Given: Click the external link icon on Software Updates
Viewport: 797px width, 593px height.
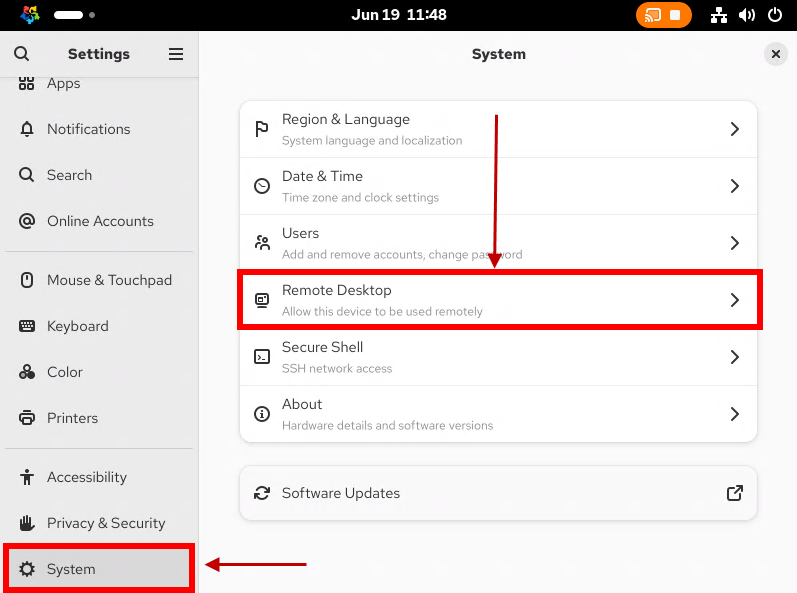Looking at the screenshot, I should click(x=734, y=493).
